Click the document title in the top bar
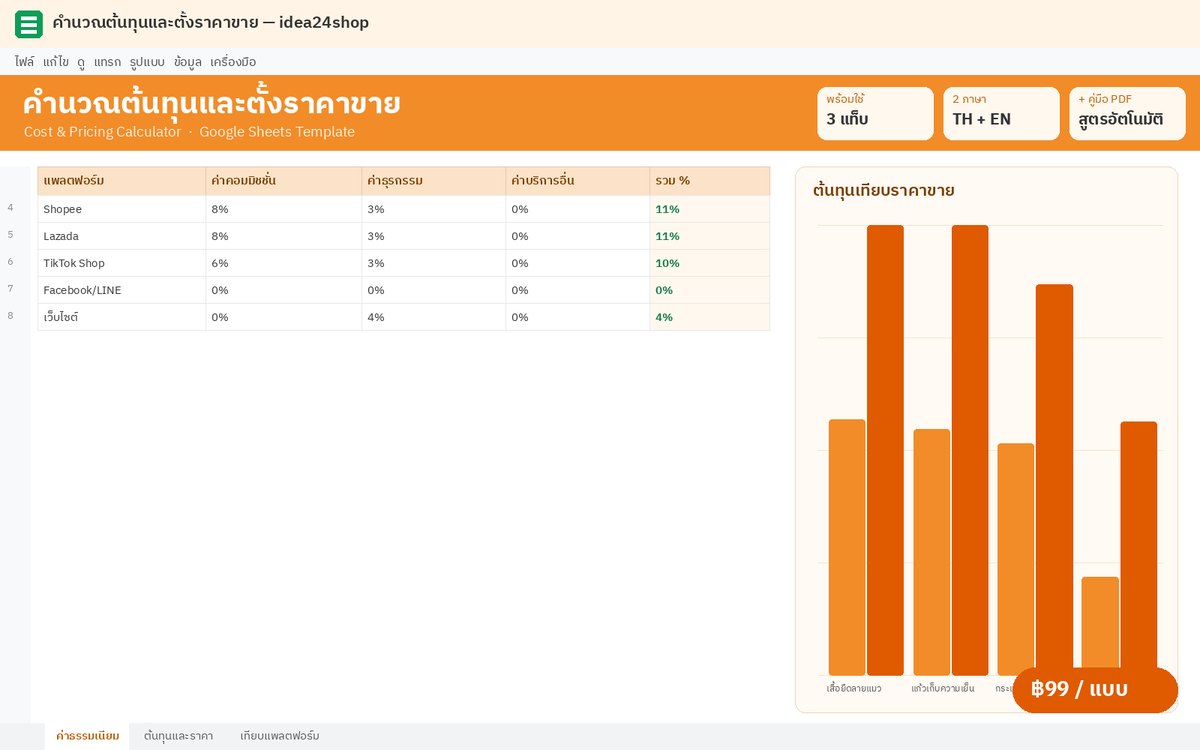This screenshot has height=750, width=1200. 211,22
